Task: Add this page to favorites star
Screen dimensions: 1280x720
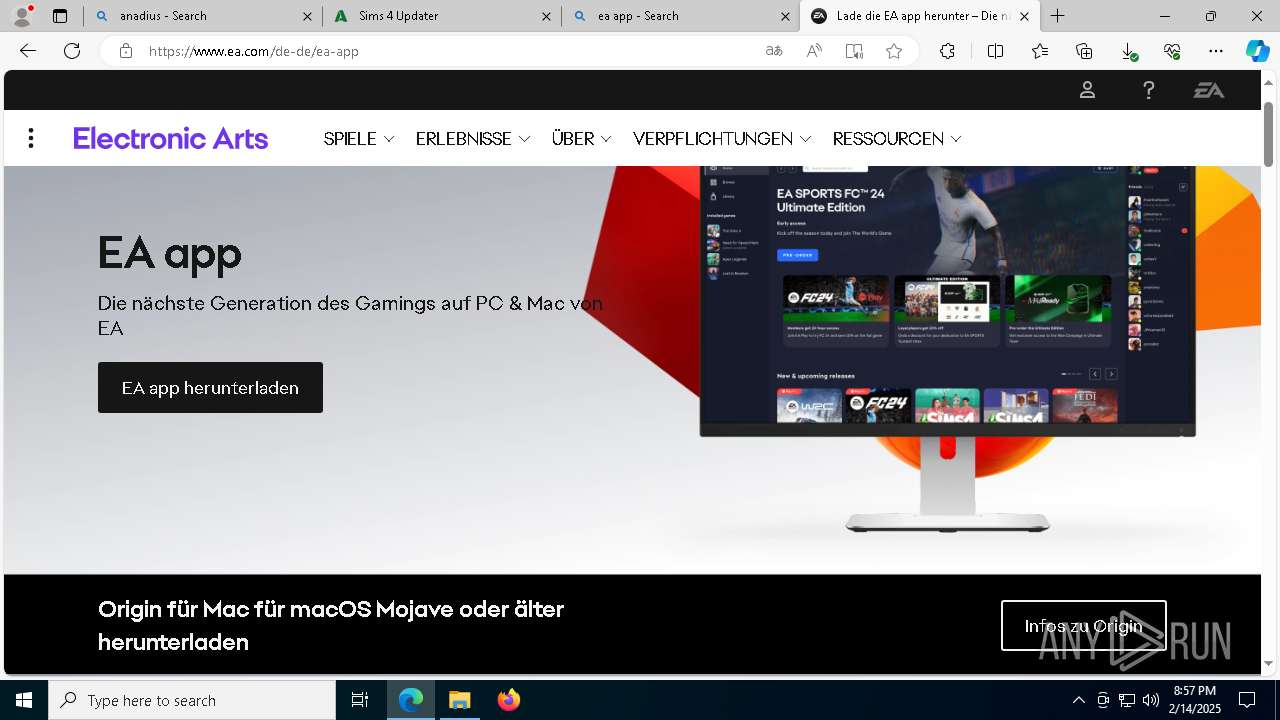Action: click(x=894, y=51)
